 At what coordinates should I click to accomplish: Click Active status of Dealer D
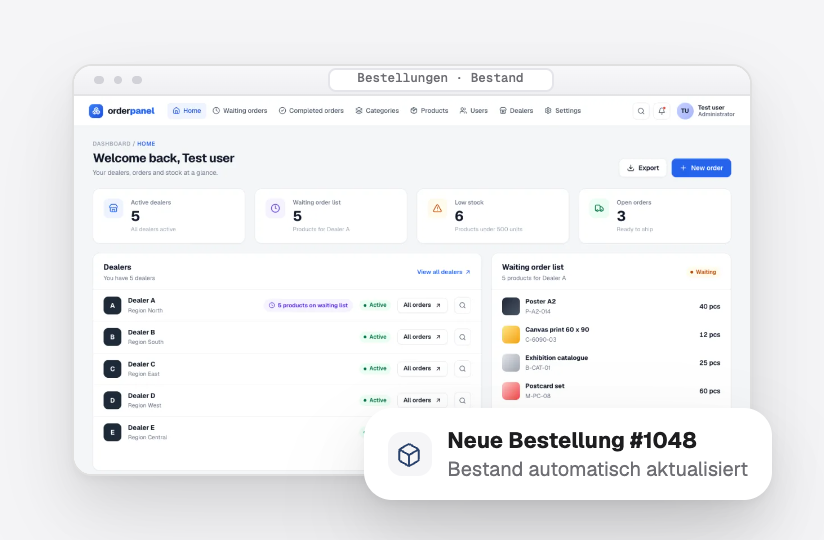tap(375, 400)
